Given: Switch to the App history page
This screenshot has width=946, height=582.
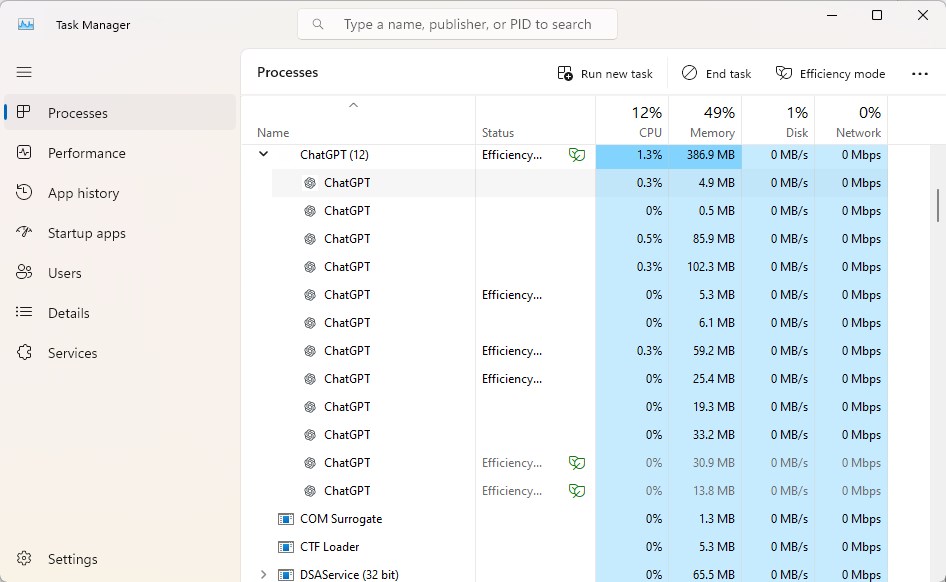Looking at the screenshot, I should (83, 193).
